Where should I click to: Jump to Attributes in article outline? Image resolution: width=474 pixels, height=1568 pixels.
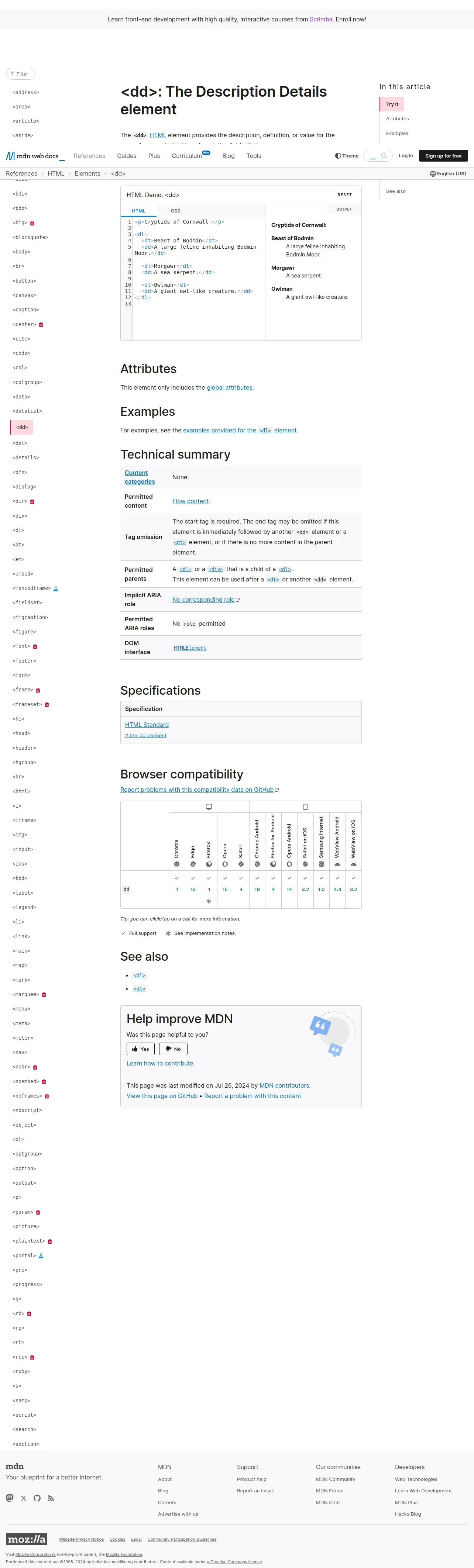point(397,119)
